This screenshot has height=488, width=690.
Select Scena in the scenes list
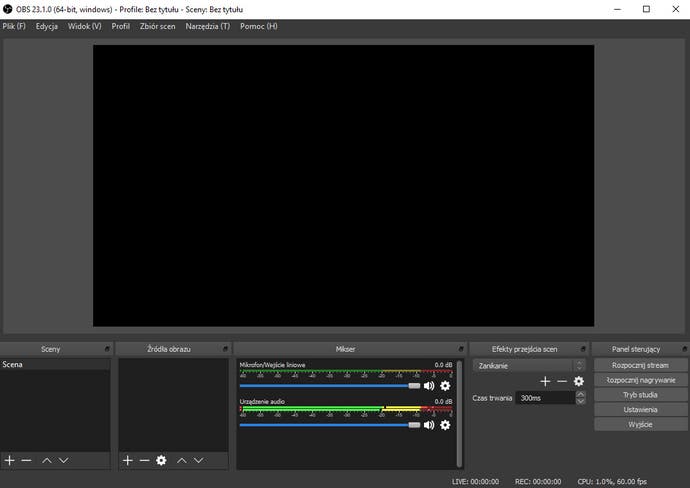coord(55,364)
